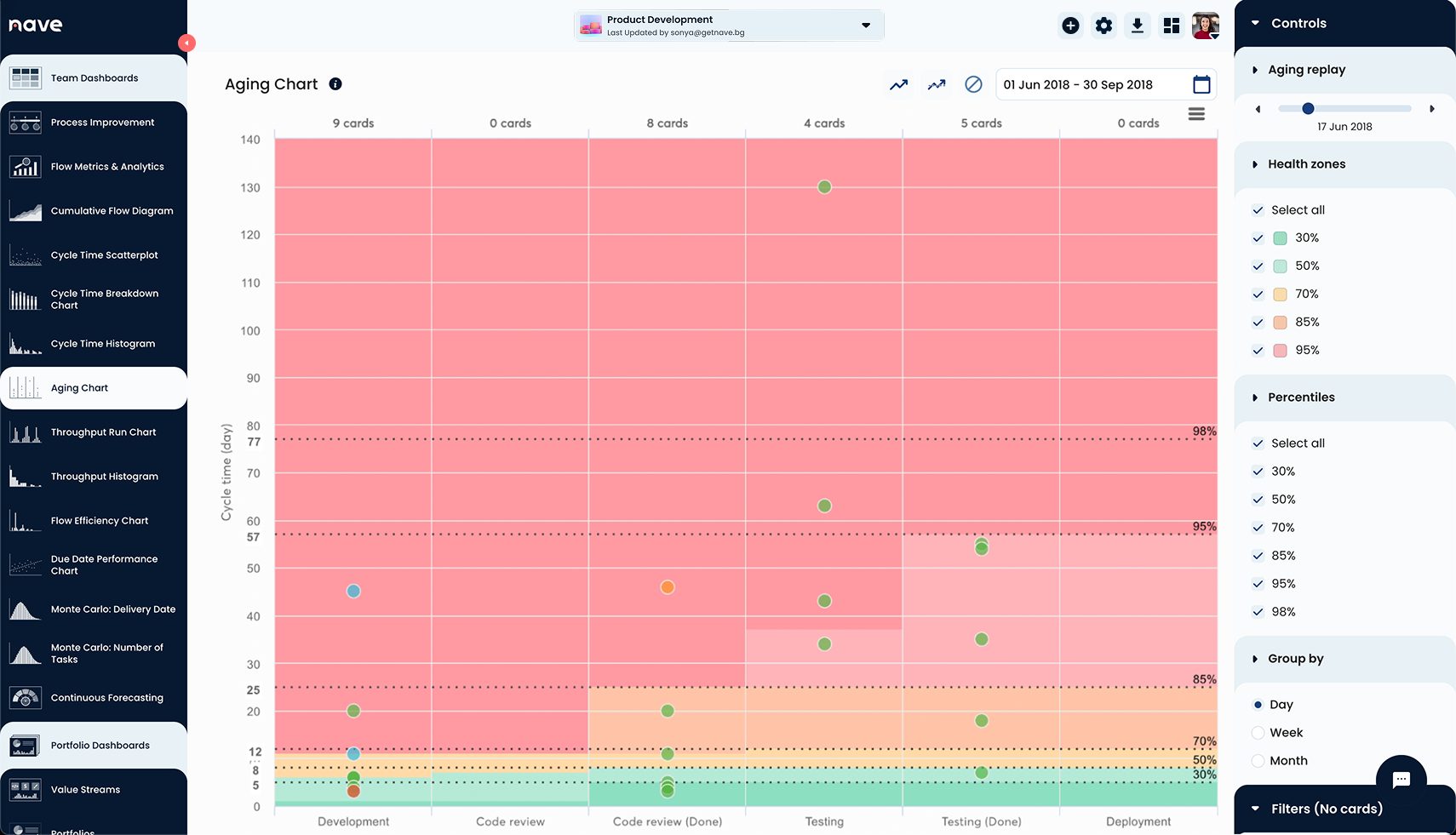The width and height of the screenshot is (1456, 835).
Task: Toggle the 98% percentile checkbox
Action: coord(1258,612)
